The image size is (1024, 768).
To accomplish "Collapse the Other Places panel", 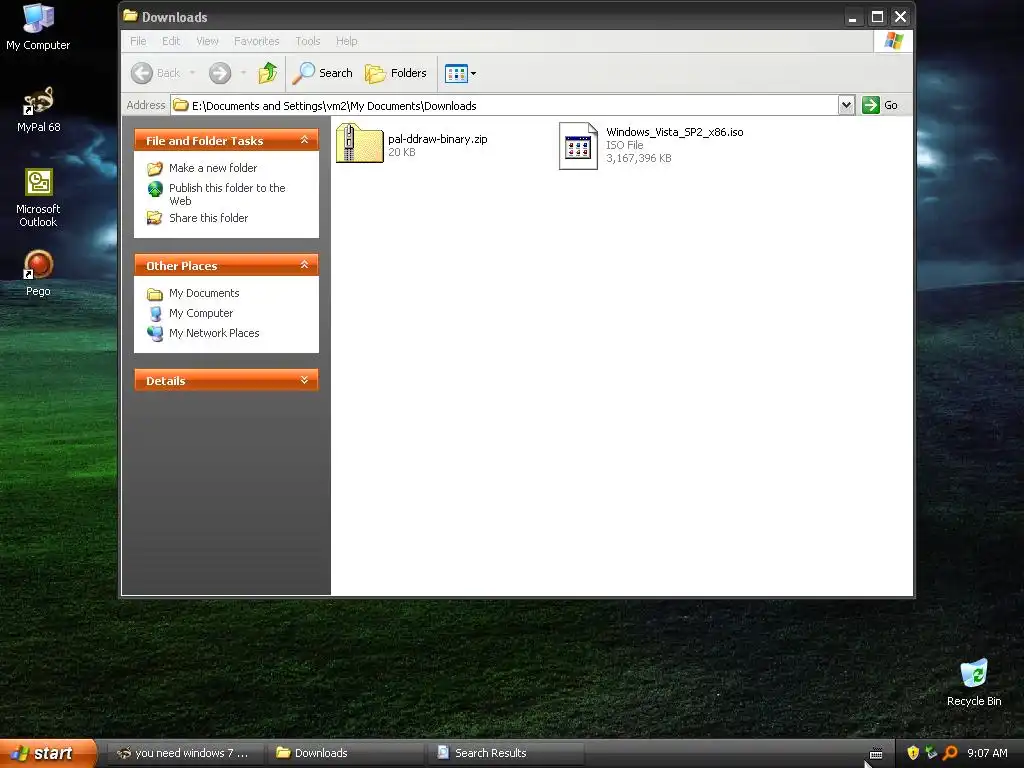I will [x=304, y=265].
